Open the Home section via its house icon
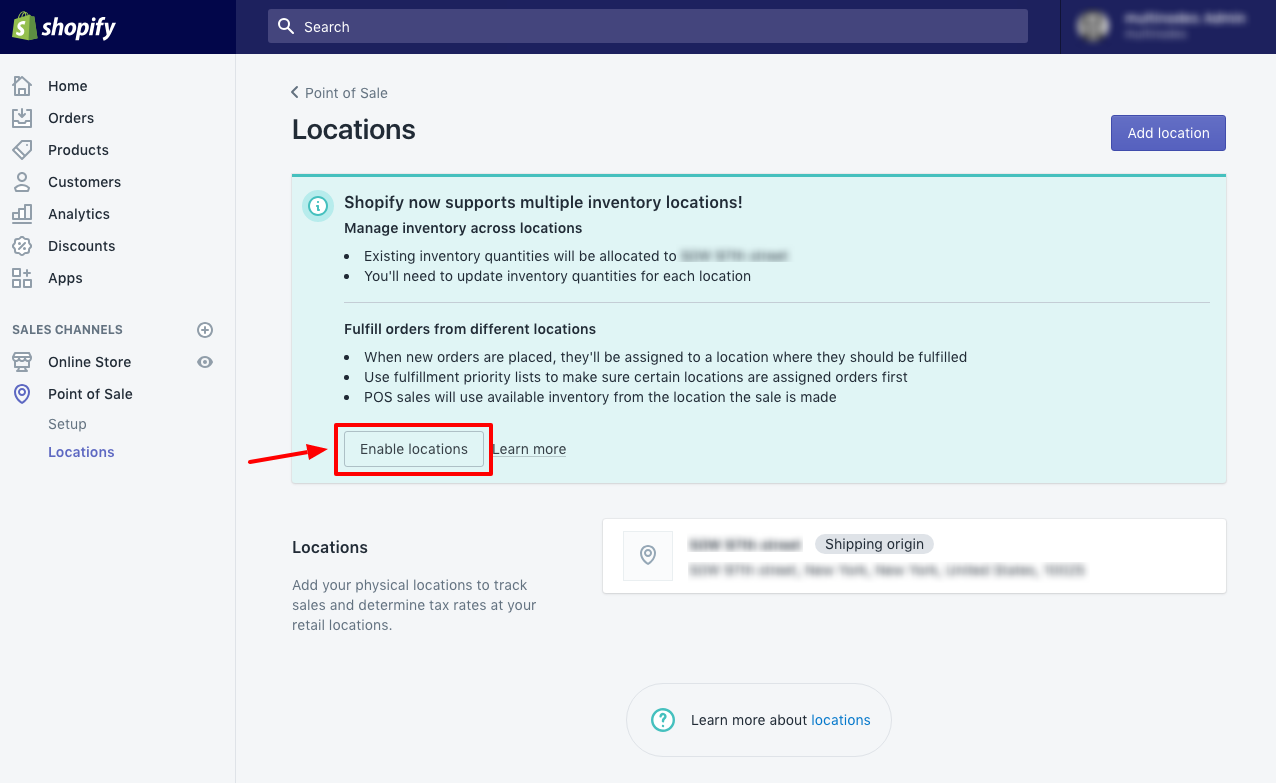Screen dimensions: 1276x783 [21, 85]
